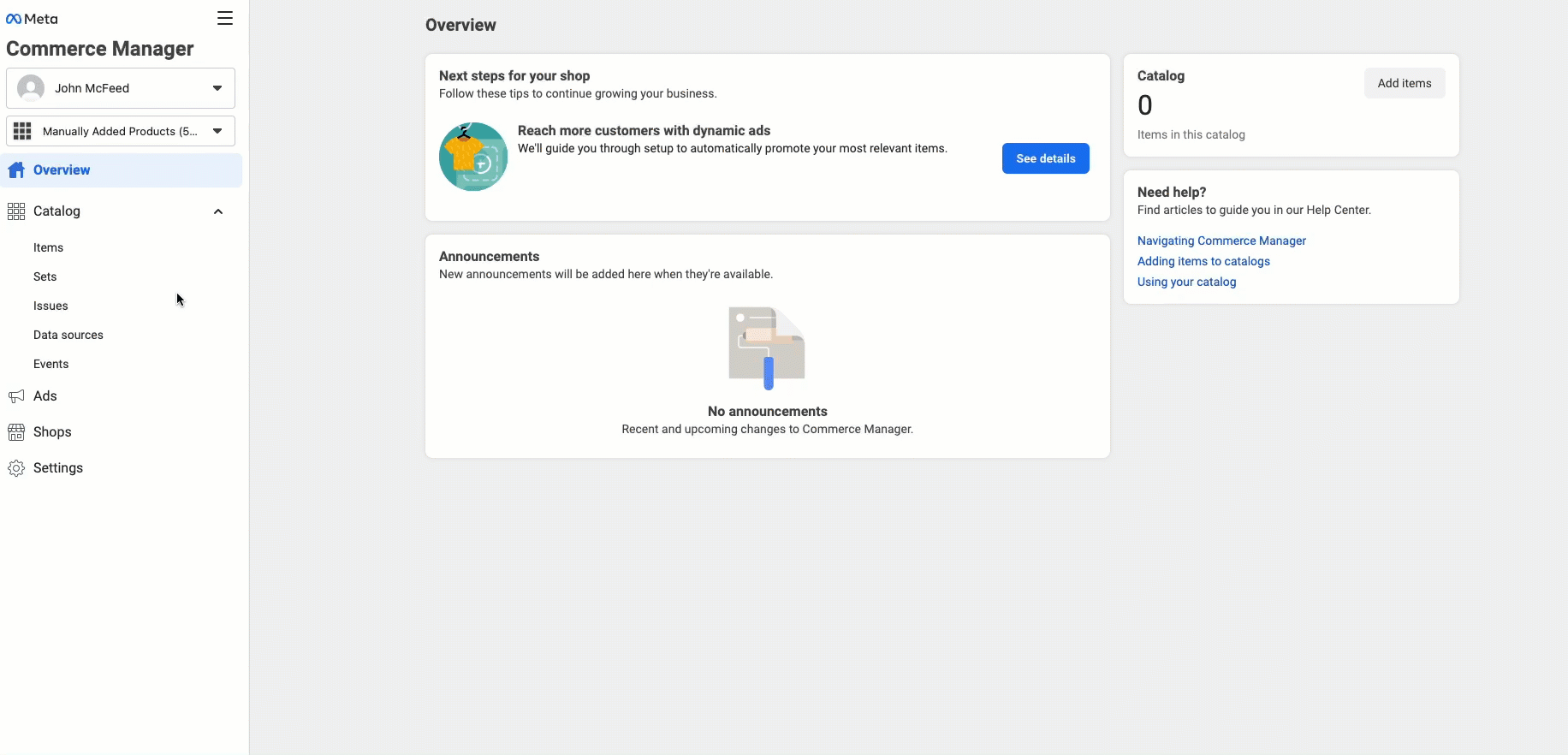Go to Ads section

[45, 396]
